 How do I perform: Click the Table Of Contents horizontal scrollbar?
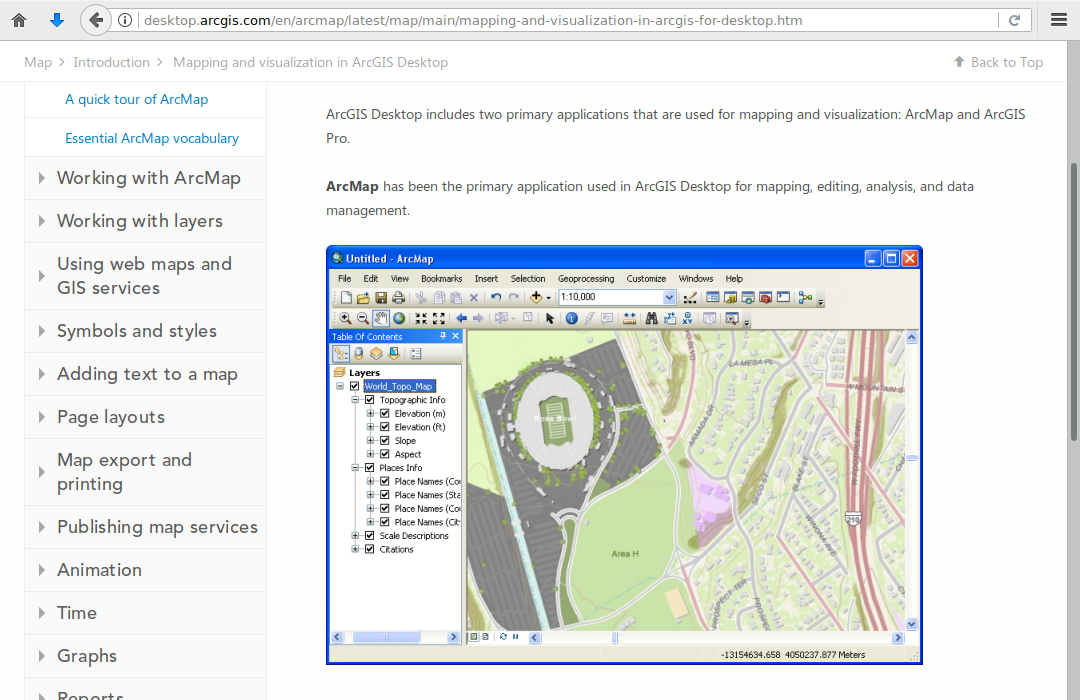(x=386, y=637)
